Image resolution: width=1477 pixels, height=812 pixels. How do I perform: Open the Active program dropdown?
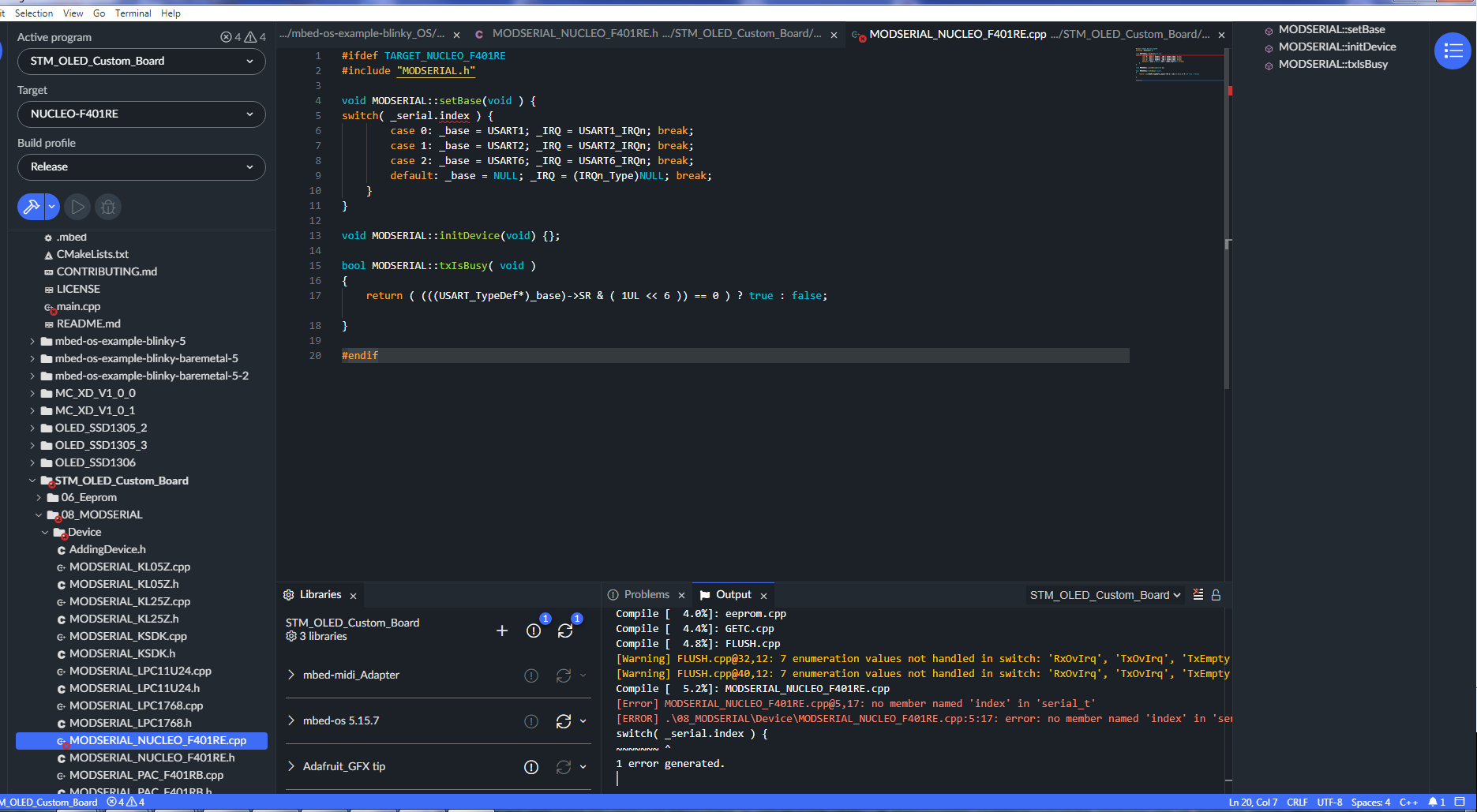click(x=141, y=62)
